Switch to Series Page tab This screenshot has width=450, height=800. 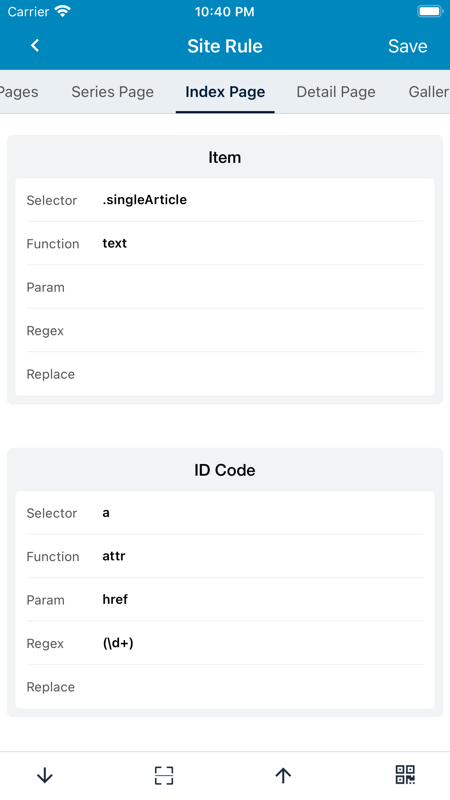click(x=112, y=92)
